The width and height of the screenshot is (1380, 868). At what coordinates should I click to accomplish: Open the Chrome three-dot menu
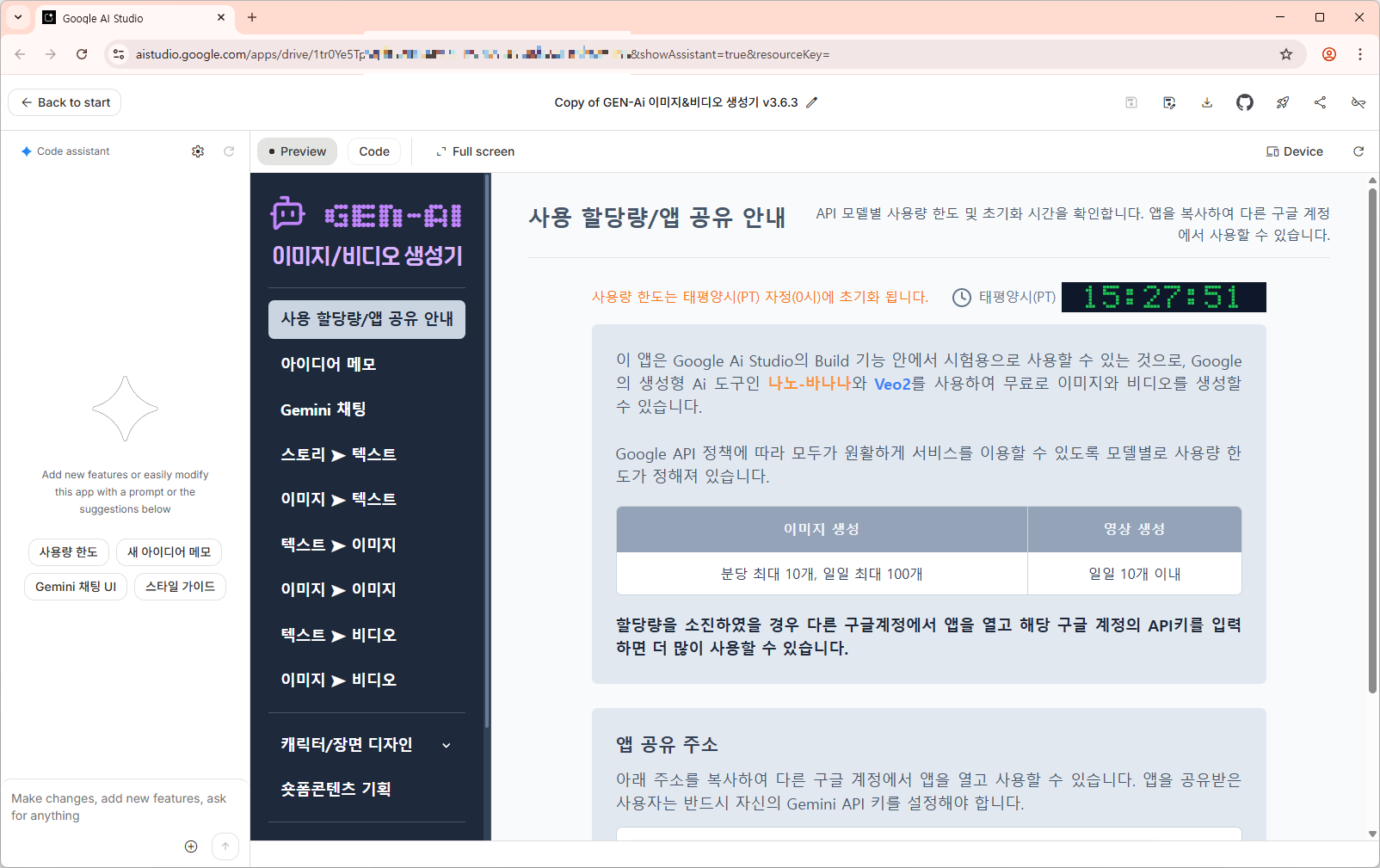coord(1360,54)
